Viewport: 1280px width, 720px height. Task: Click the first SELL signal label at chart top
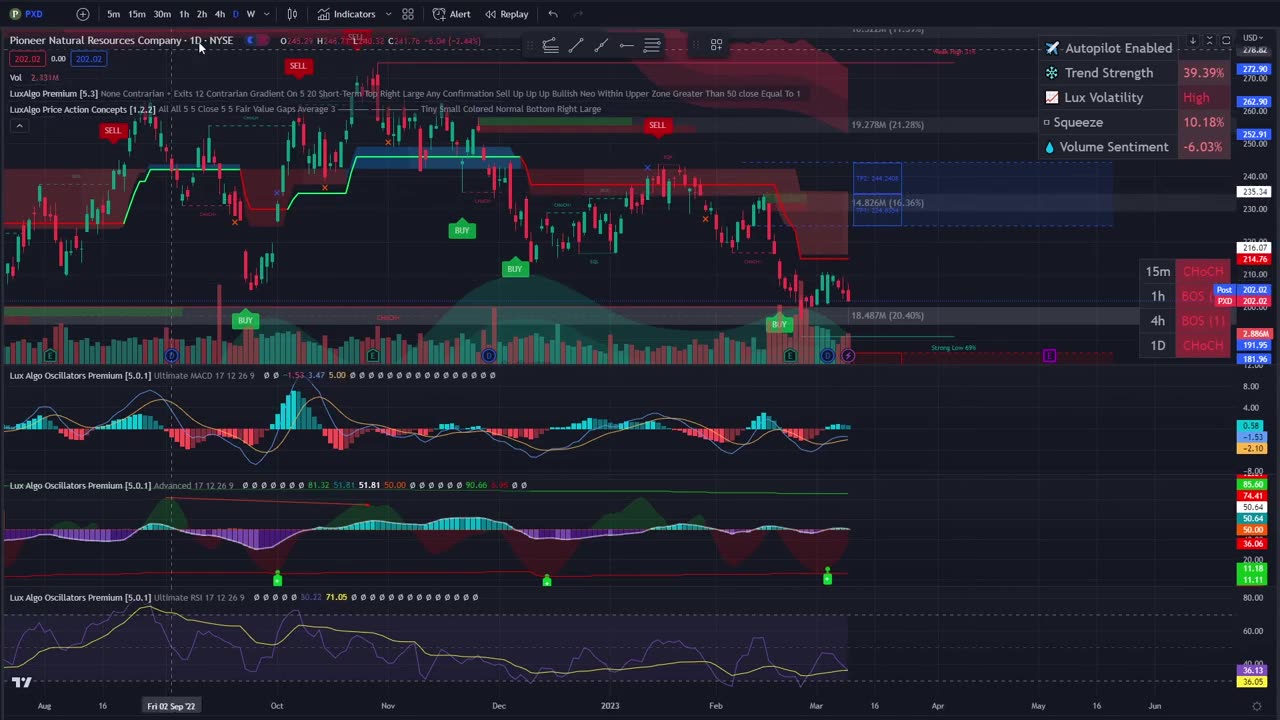297,66
